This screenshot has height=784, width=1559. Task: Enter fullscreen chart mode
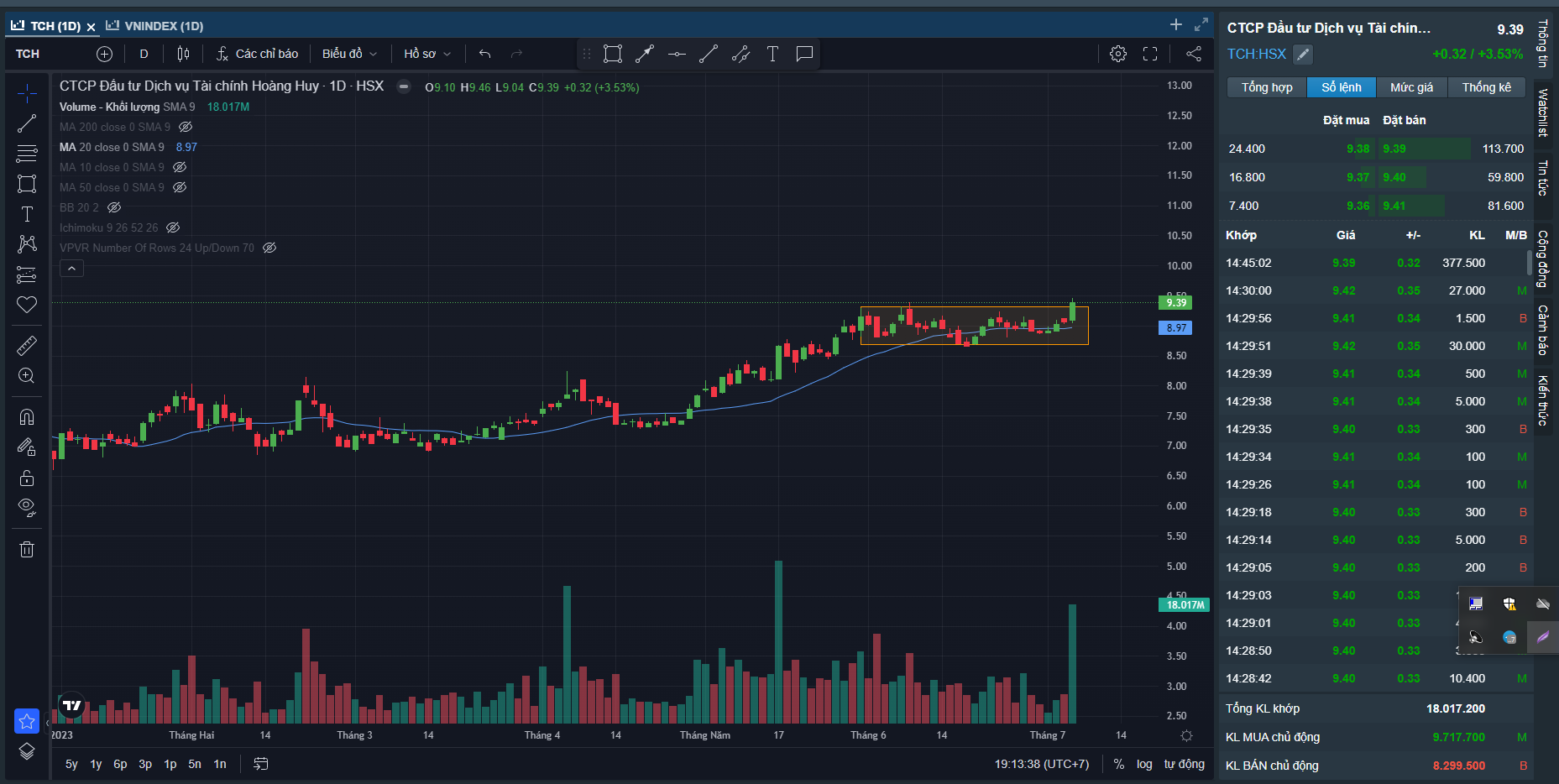(1150, 54)
